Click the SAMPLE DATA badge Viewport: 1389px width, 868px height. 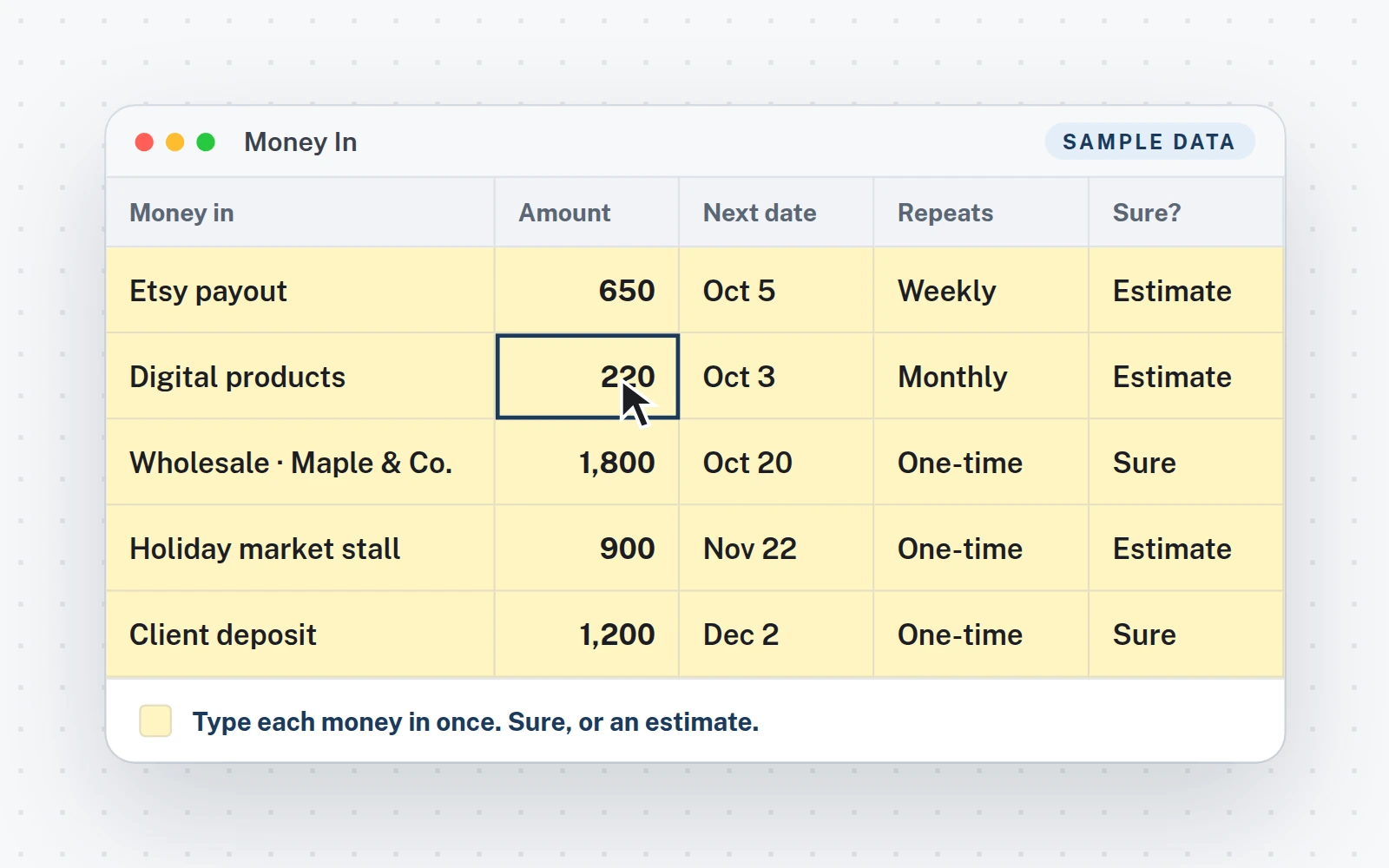(x=1149, y=141)
